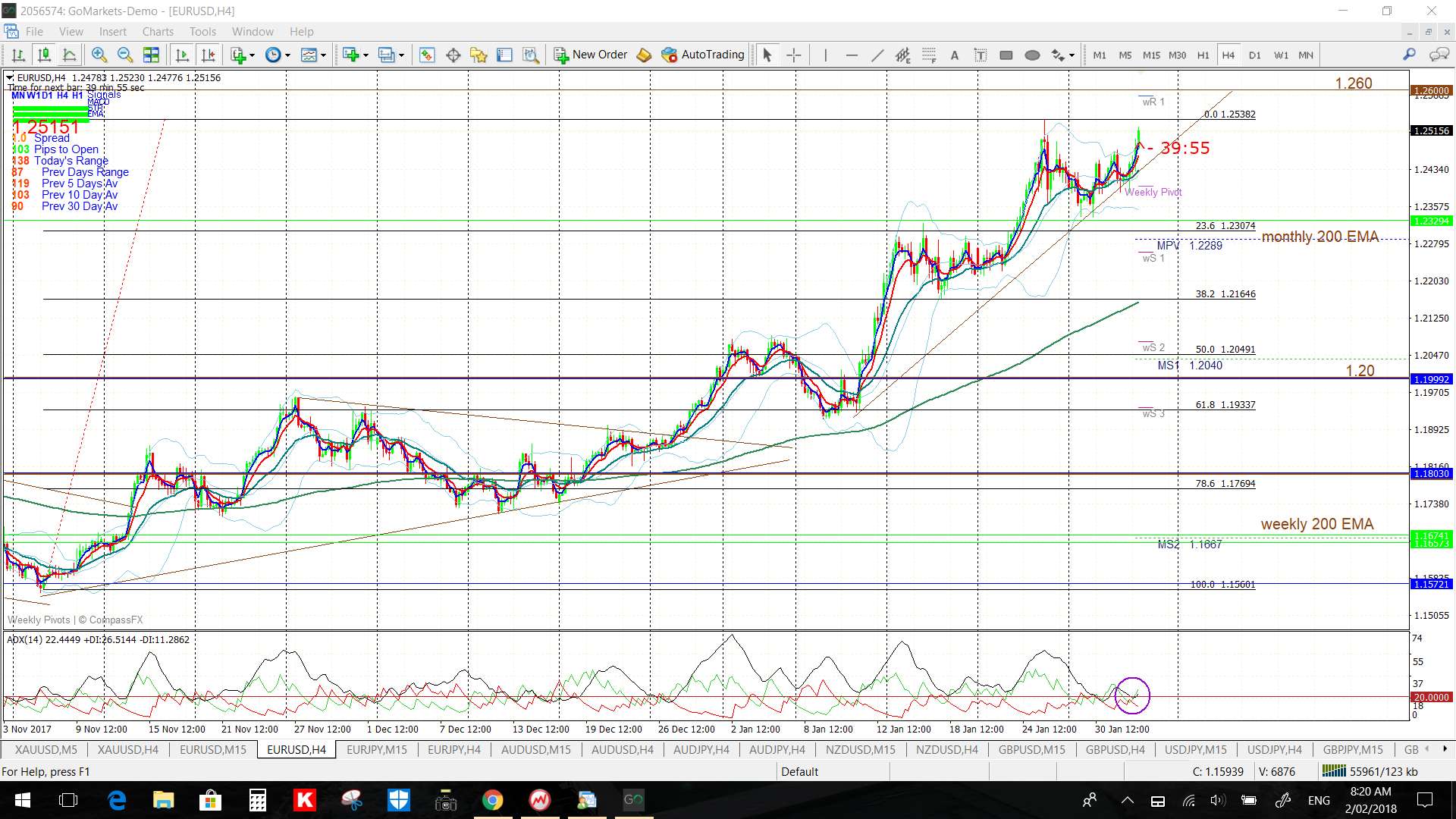Click the Windows Start button
This screenshot has width=1456, height=819.
(22, 800)
